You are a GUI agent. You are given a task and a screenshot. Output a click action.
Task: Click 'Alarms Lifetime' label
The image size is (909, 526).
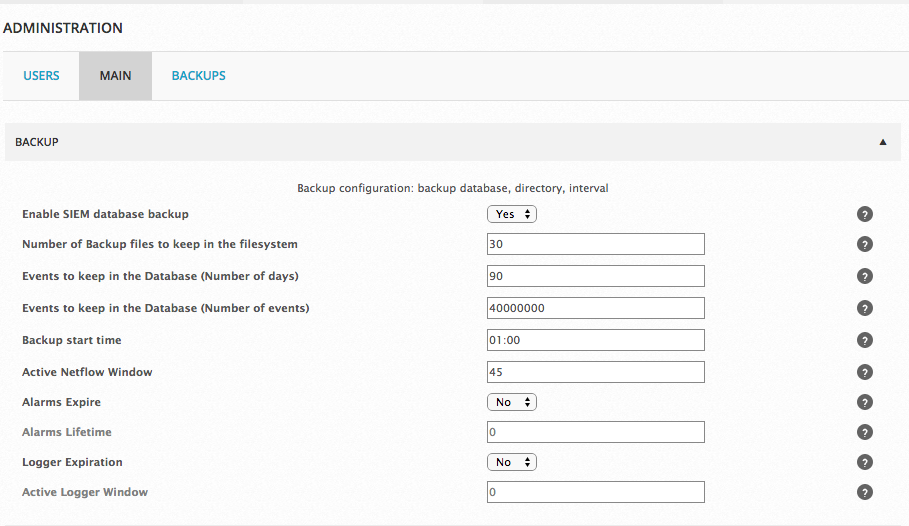67,432
